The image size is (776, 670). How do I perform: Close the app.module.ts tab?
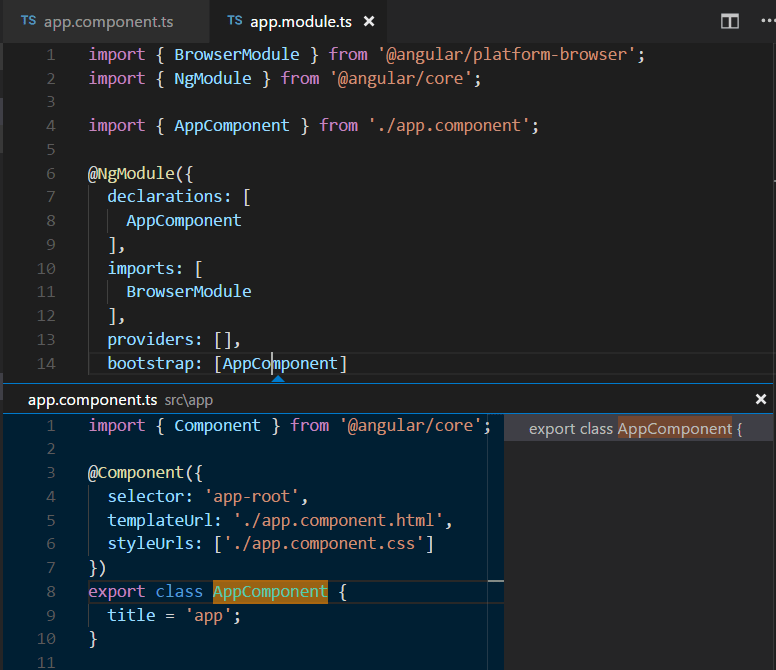tap(369, 21)
